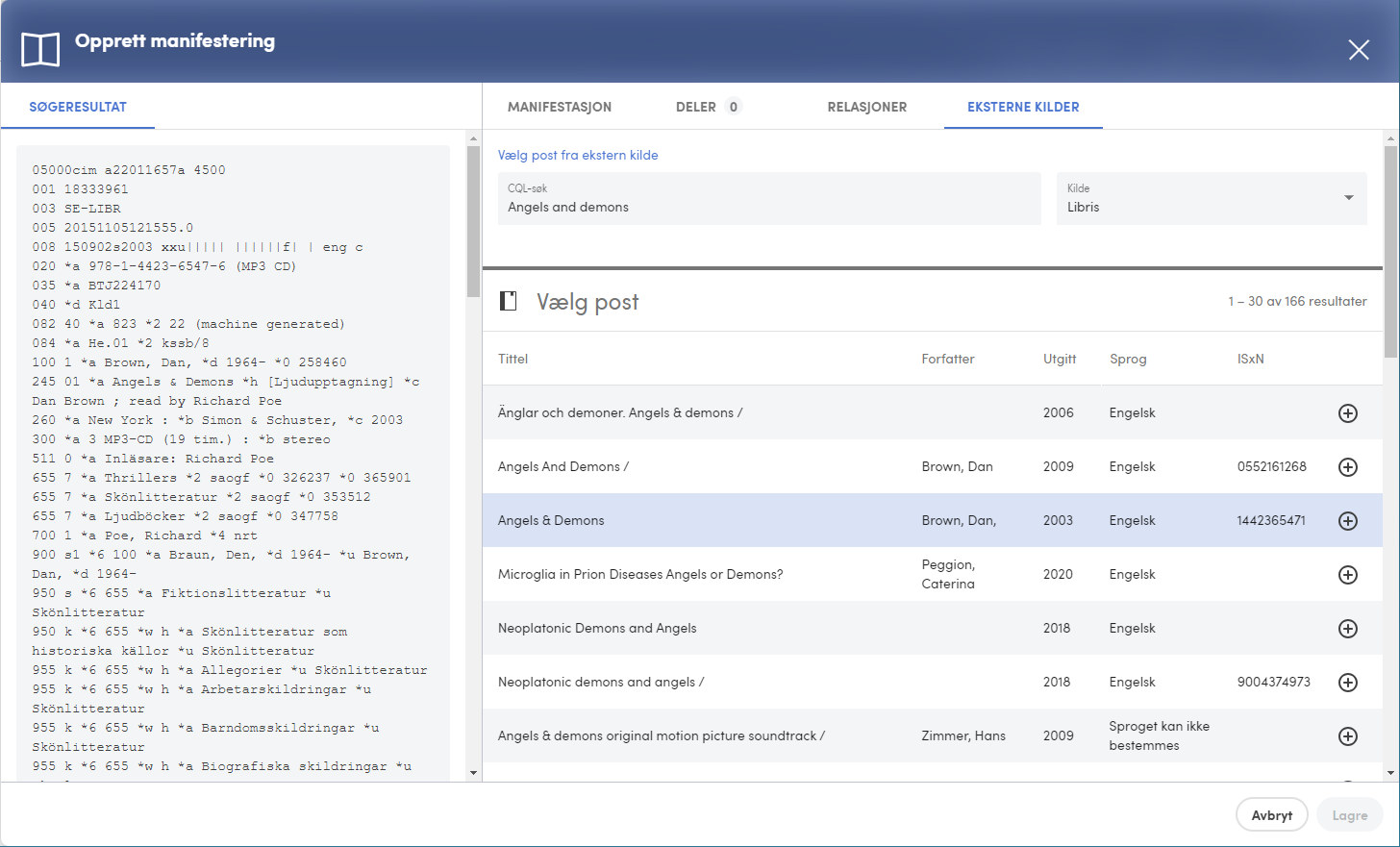Viewport: 1400px width, 847px height.
Task: Click the results list scrollbar thumb
Action: click(x=1390, y=252)
